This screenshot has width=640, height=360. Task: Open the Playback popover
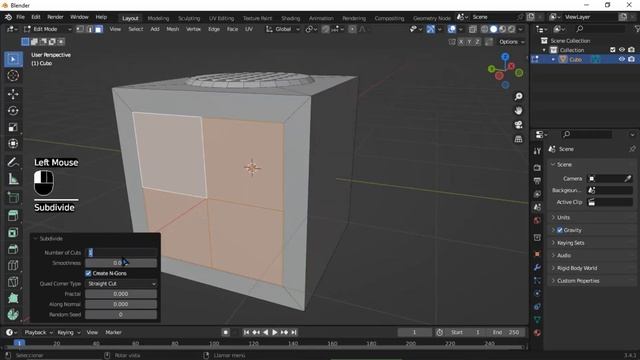39,332
